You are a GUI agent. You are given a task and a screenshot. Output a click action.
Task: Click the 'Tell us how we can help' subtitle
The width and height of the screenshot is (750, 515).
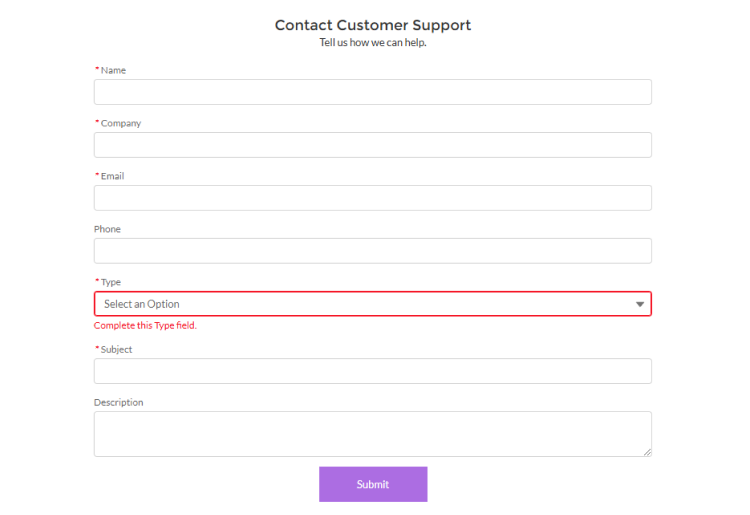tap(373, 42)
